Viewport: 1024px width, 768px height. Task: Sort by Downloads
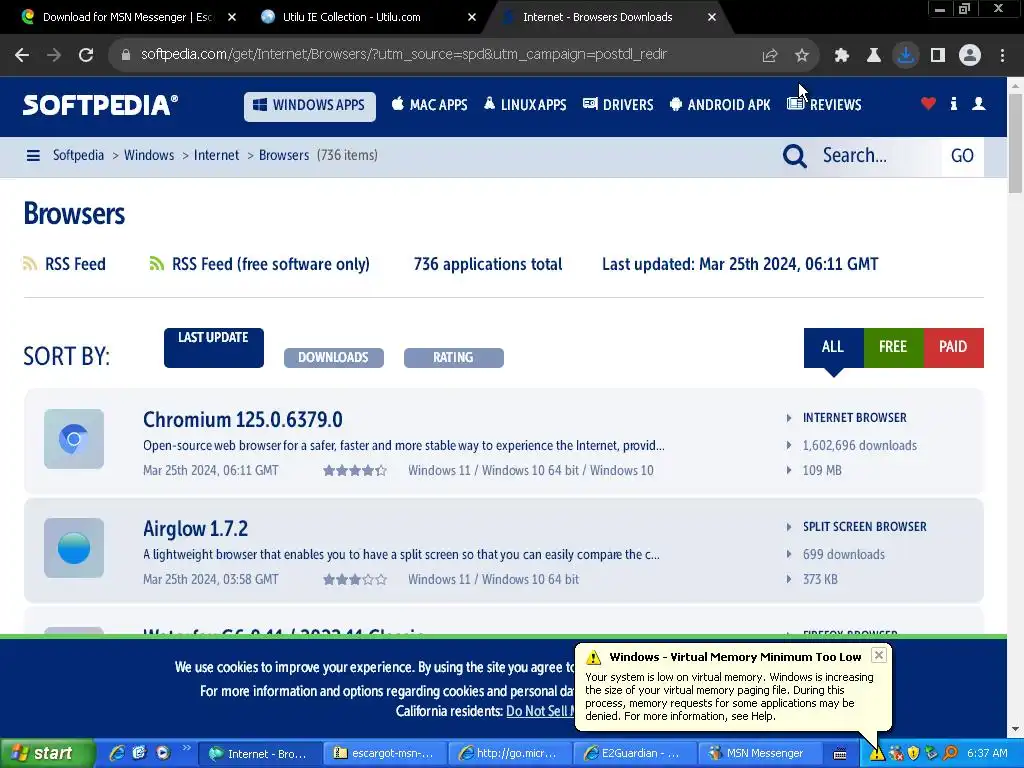[x=333, y=358]
